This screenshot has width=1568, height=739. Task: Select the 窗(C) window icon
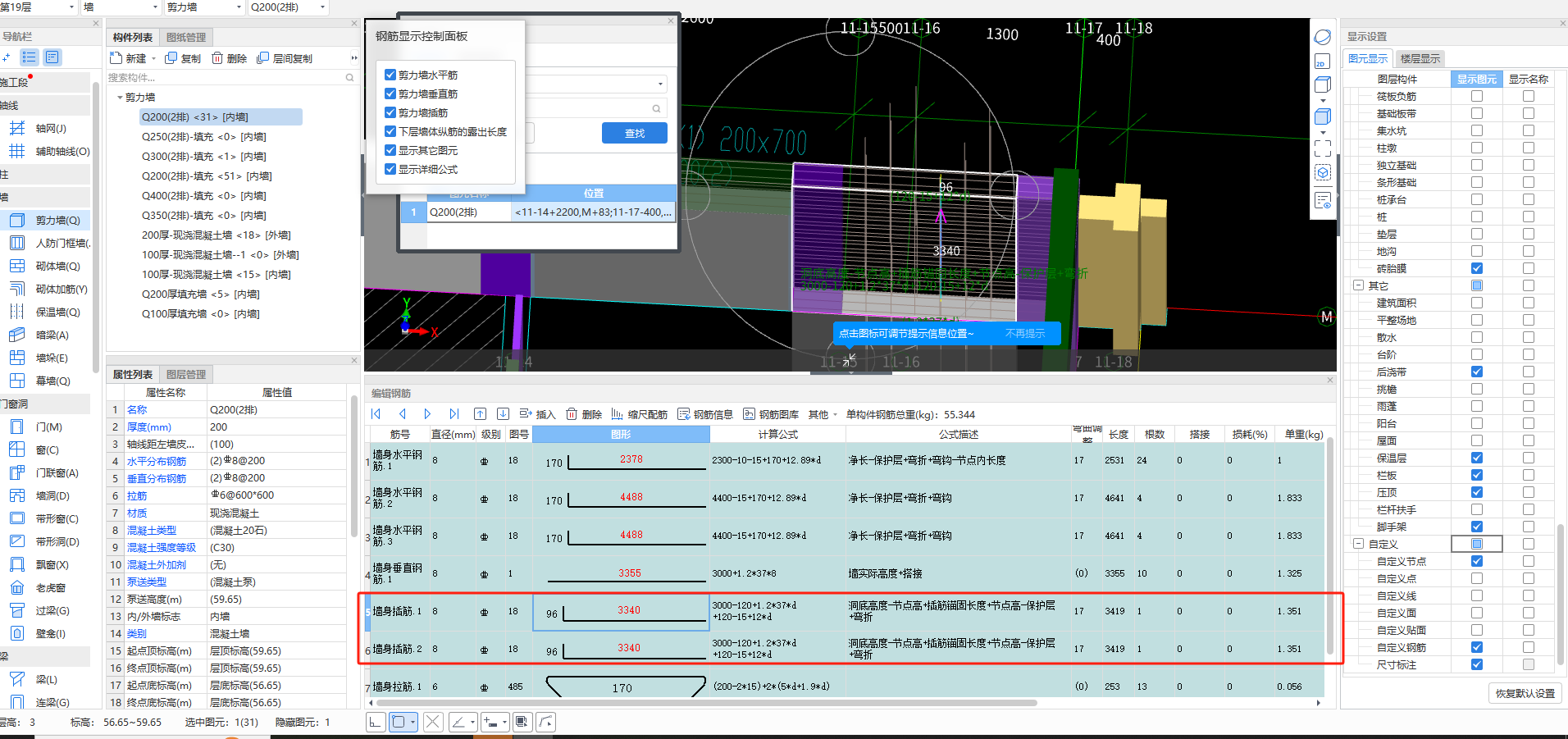click(17, 450)
